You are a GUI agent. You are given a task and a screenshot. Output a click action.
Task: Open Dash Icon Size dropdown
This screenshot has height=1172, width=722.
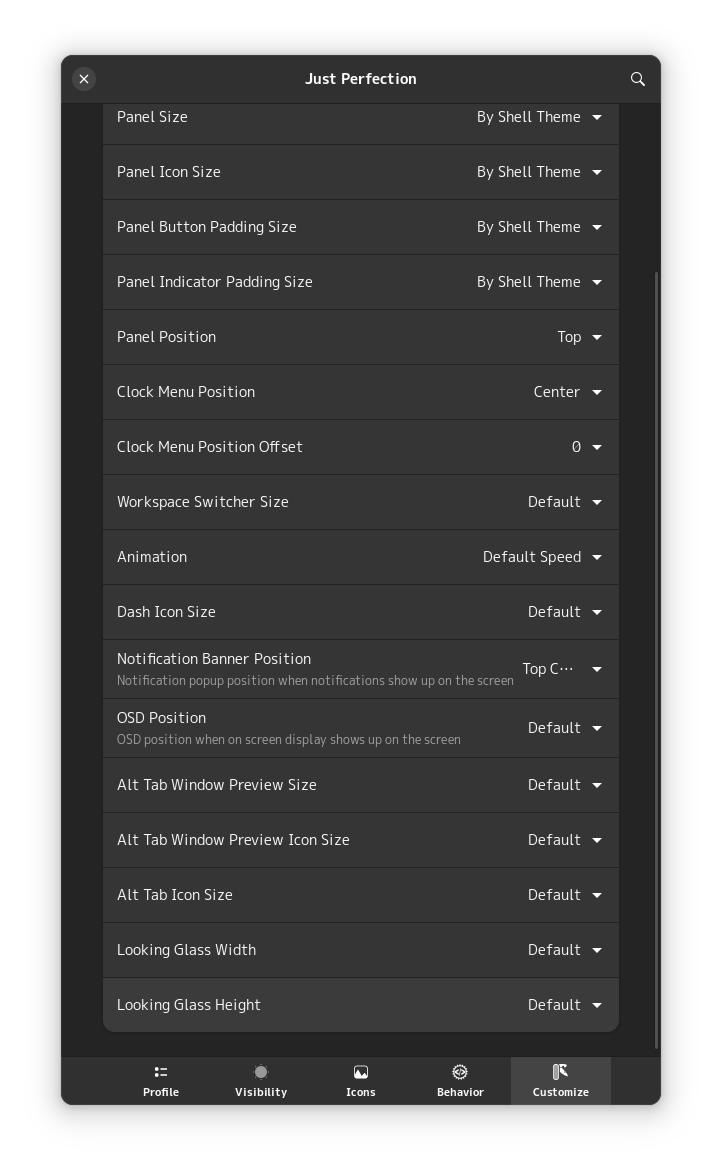564,612
